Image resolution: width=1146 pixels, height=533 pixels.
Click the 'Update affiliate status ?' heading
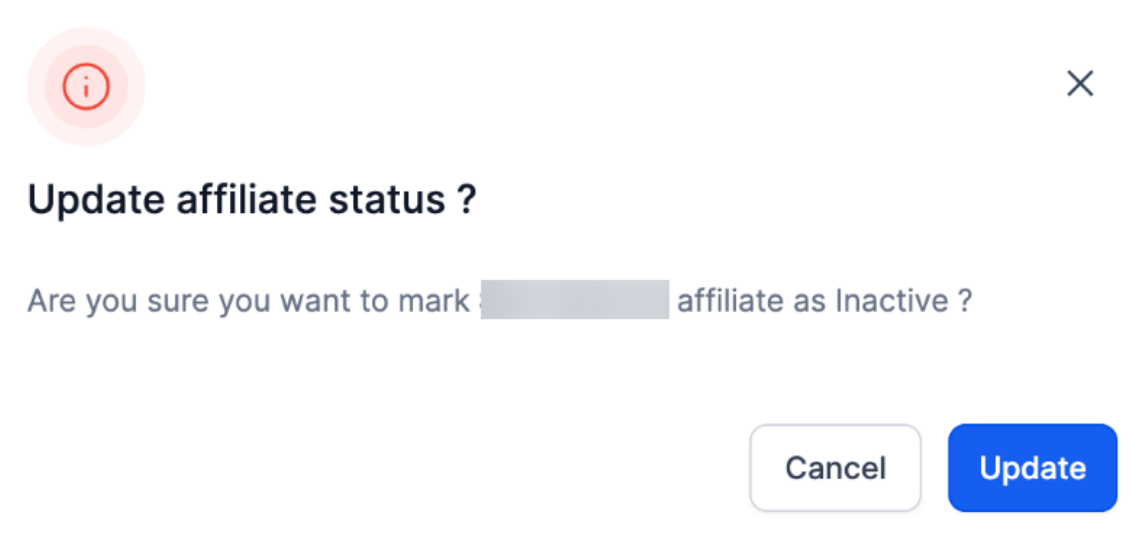click(251, 200)
